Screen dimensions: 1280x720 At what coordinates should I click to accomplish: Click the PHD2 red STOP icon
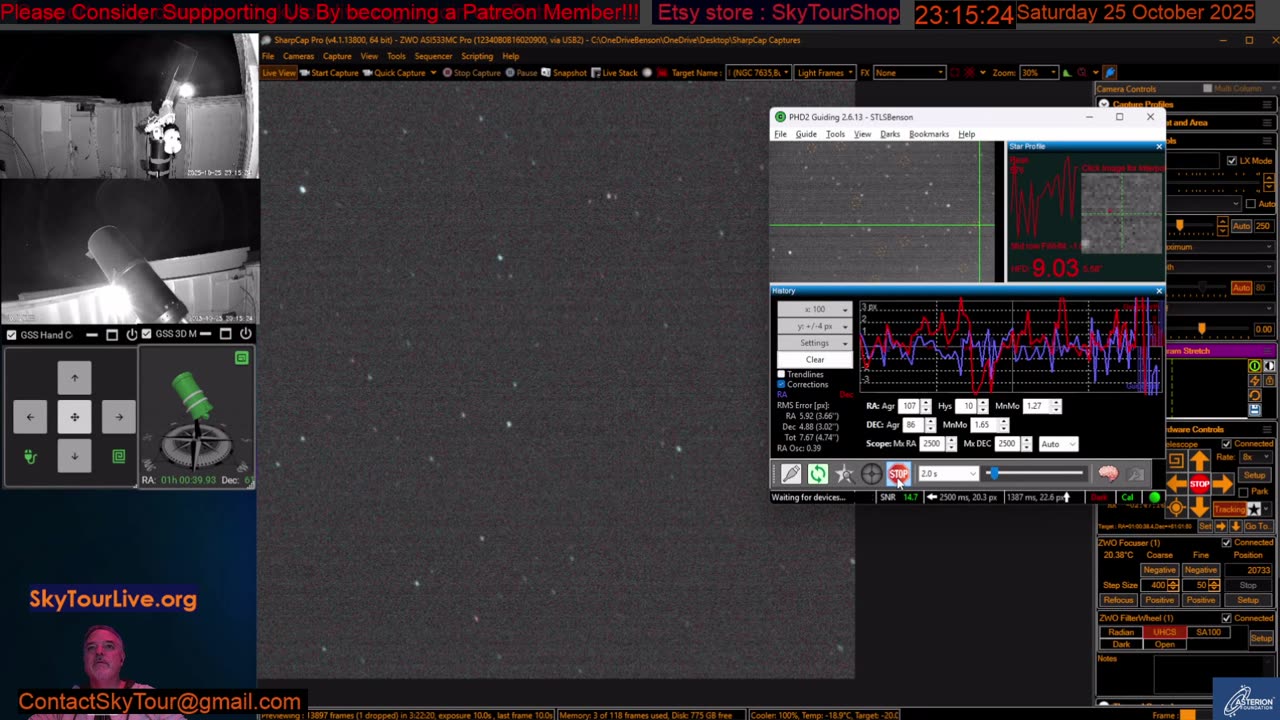coord(898,474)
